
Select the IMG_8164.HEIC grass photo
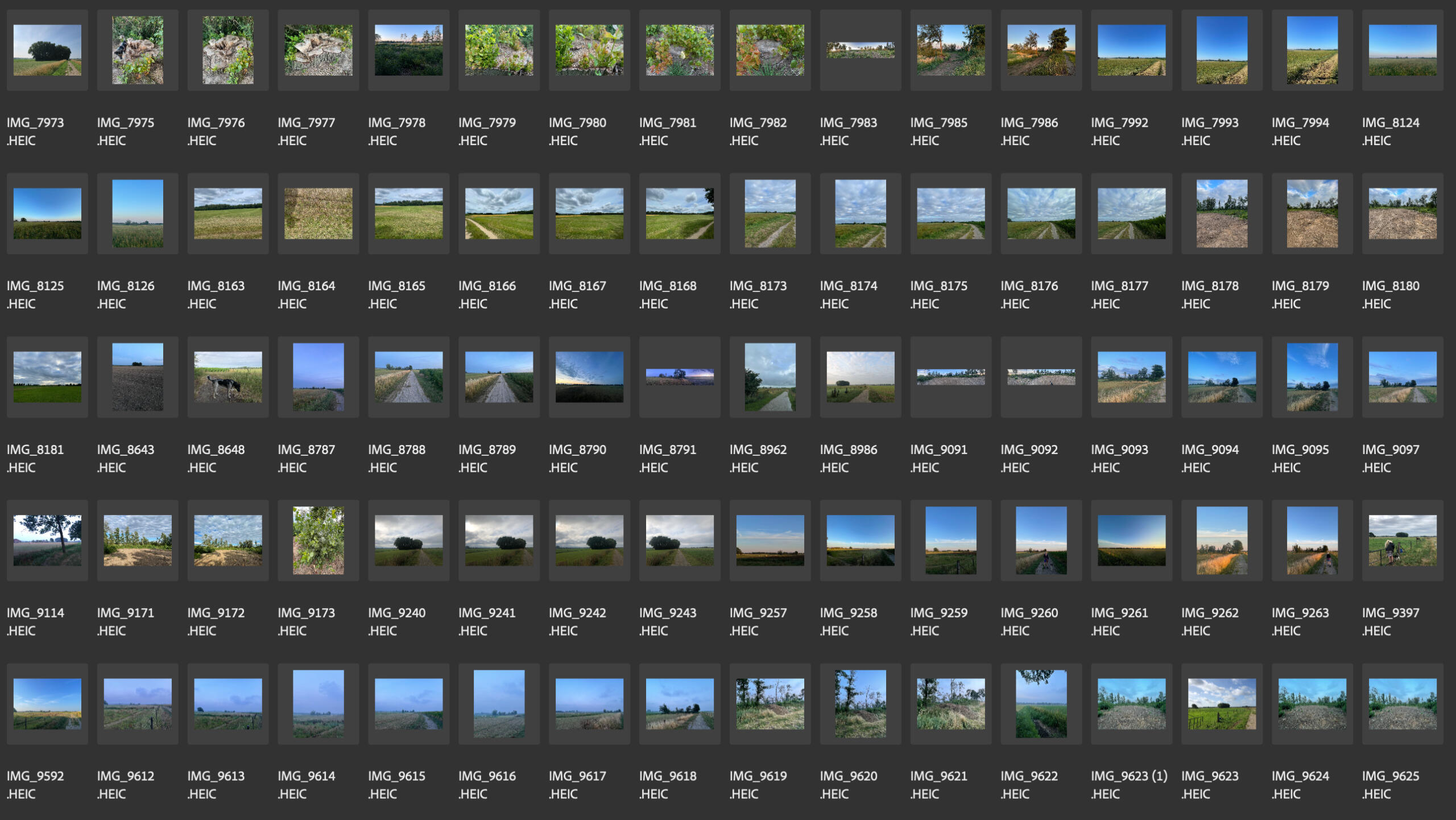318,213
